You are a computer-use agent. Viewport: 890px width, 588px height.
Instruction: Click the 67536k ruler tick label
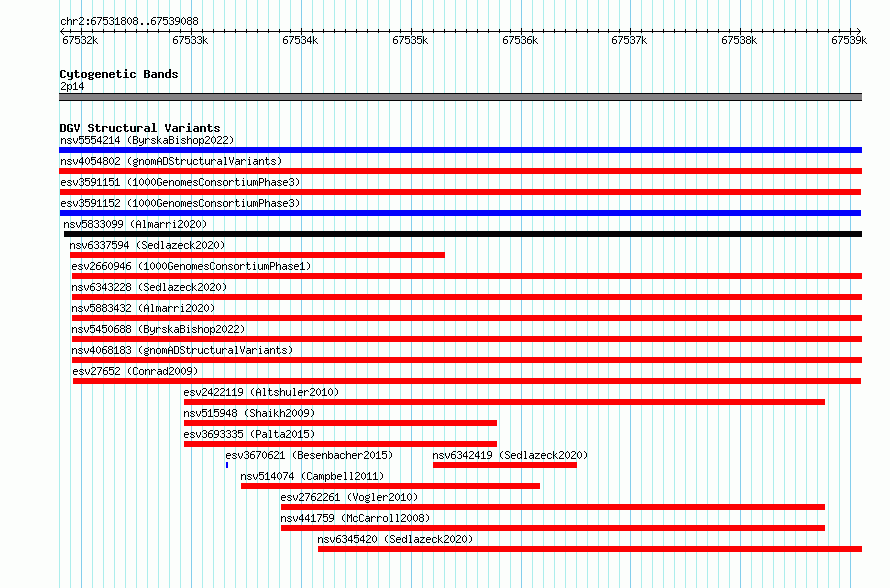(x=520, y=40)
